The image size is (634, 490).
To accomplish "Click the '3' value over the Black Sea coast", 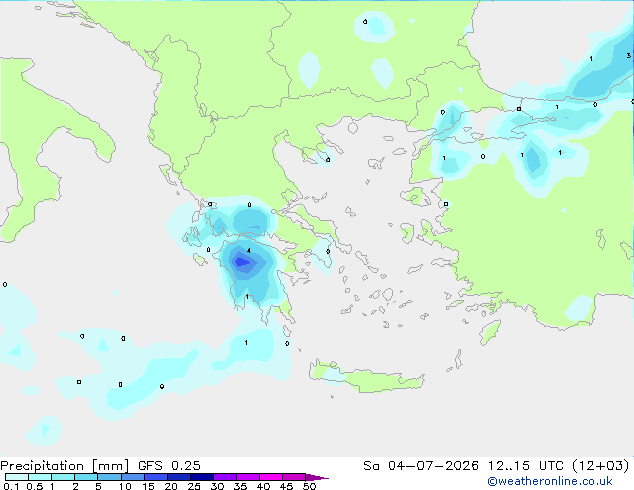I will (x=628, y=55).
